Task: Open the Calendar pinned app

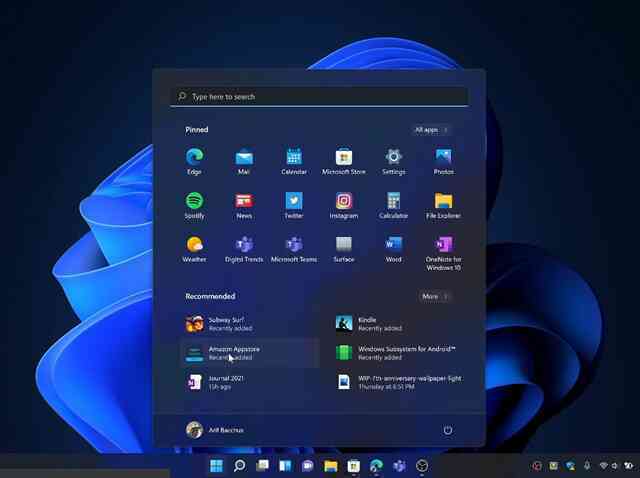Action: click(294, 162)
